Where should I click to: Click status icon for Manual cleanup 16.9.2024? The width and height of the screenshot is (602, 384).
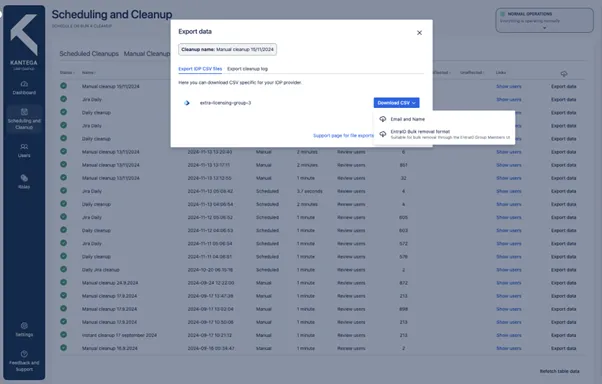(x=63, y=348)
